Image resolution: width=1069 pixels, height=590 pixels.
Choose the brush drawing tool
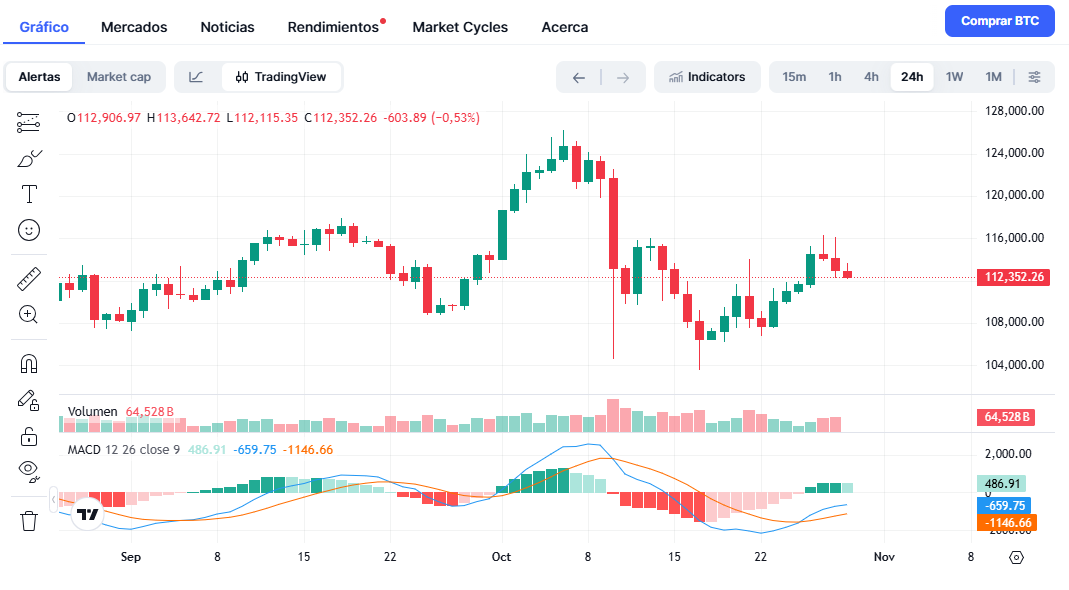tap(29, 158)
